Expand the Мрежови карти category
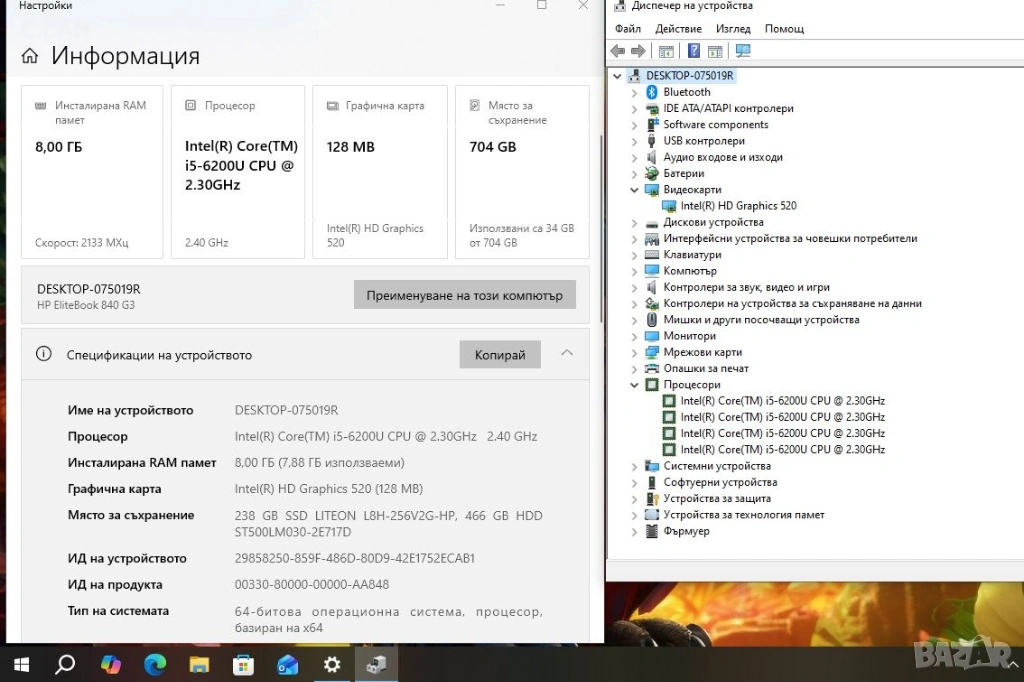Viewport: 1024px width, 682px height. pyautogui.click(x=634, y=353)
